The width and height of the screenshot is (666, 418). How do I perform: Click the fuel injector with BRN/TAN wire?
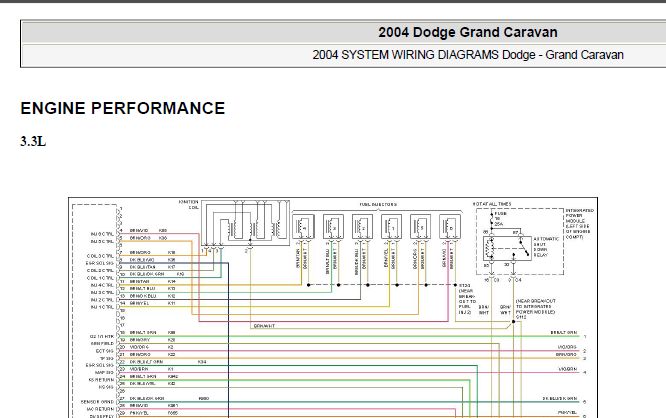pyautogui.click(x=303, y=227)
